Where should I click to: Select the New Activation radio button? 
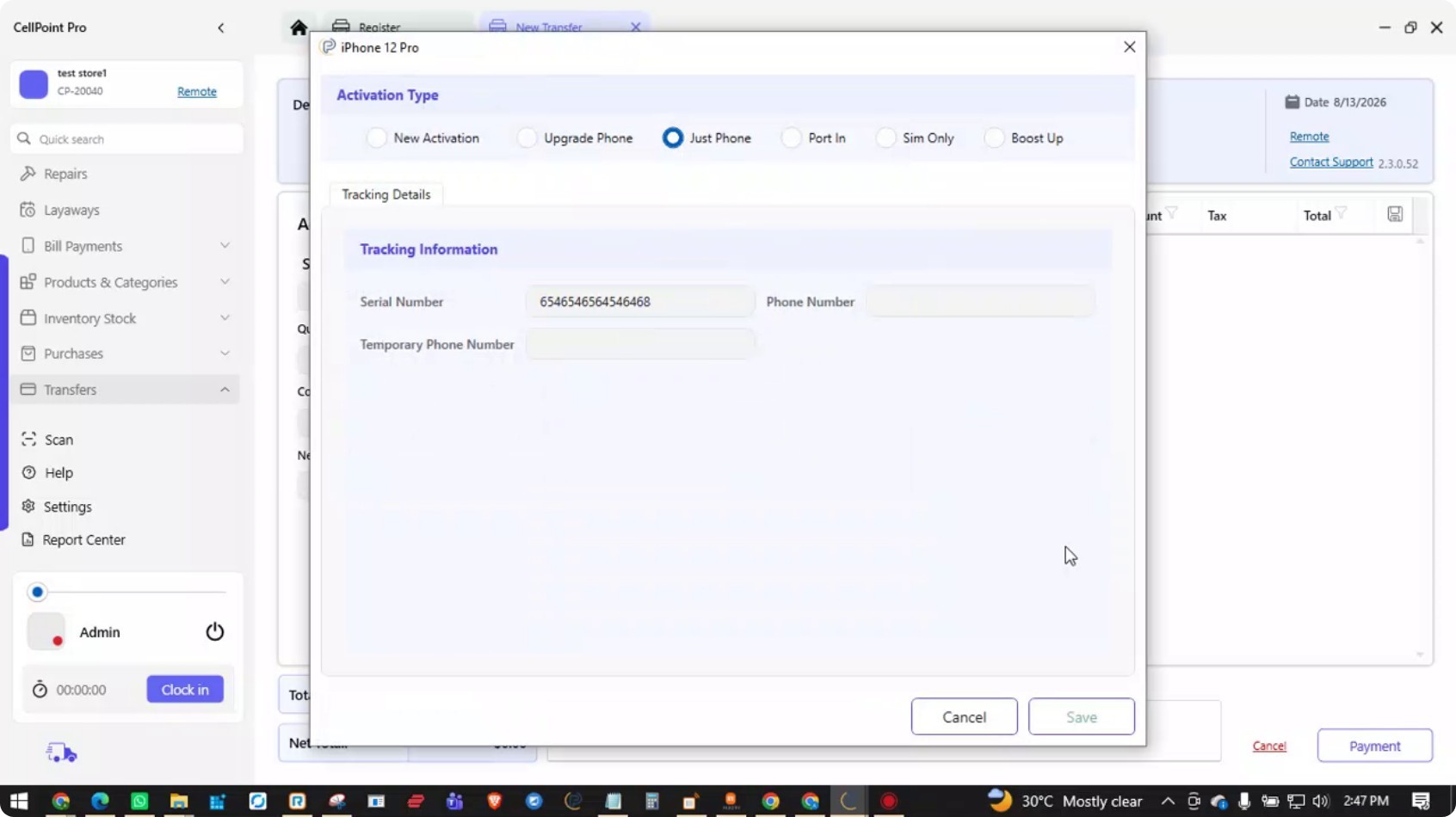coord(376,138)
